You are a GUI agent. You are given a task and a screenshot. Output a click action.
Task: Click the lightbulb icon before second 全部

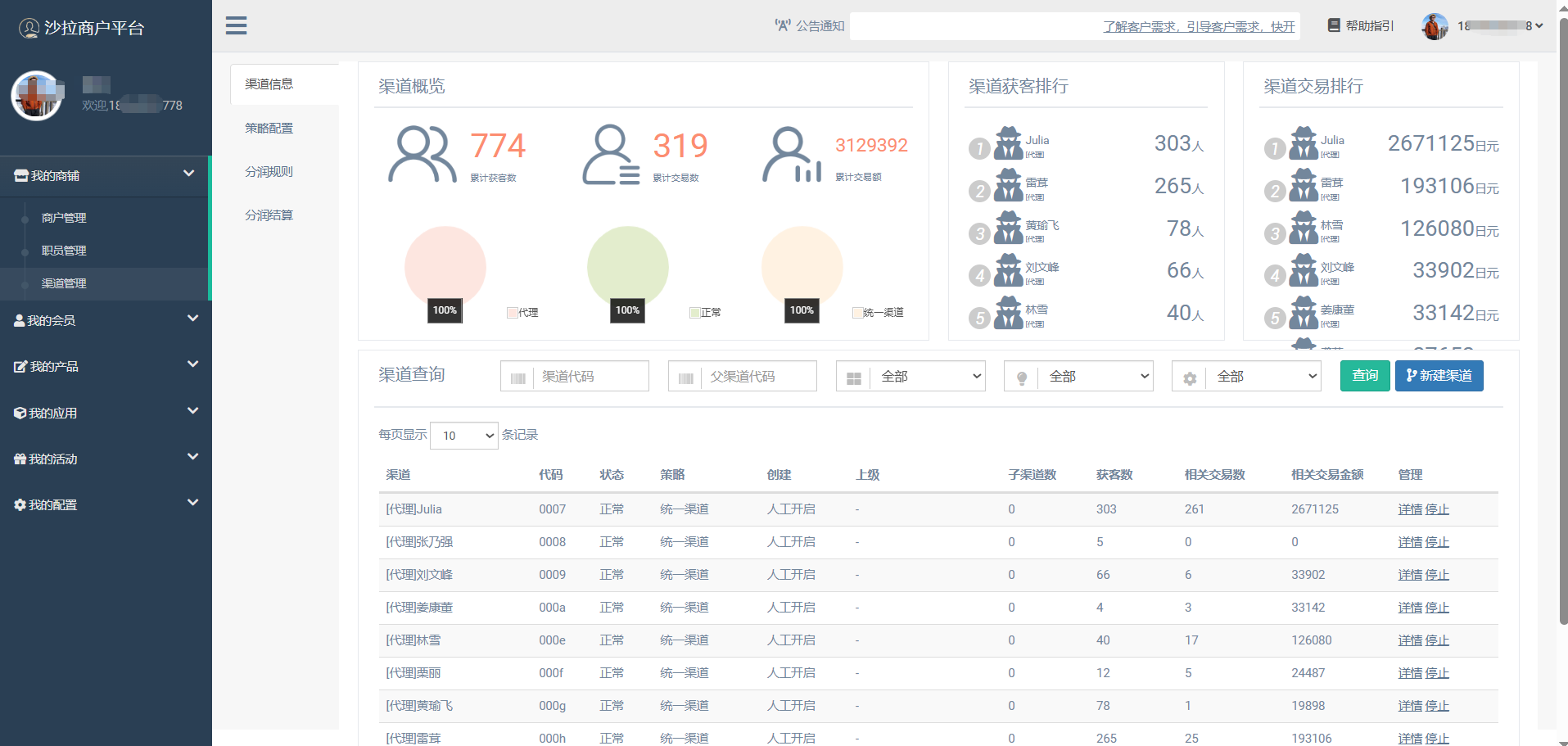tap(1021, 377)
